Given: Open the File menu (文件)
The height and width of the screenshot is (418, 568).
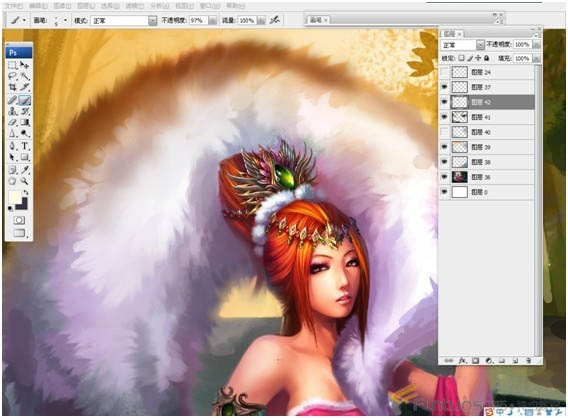Looking at the screenshot, I should click(x=14, y=6).
